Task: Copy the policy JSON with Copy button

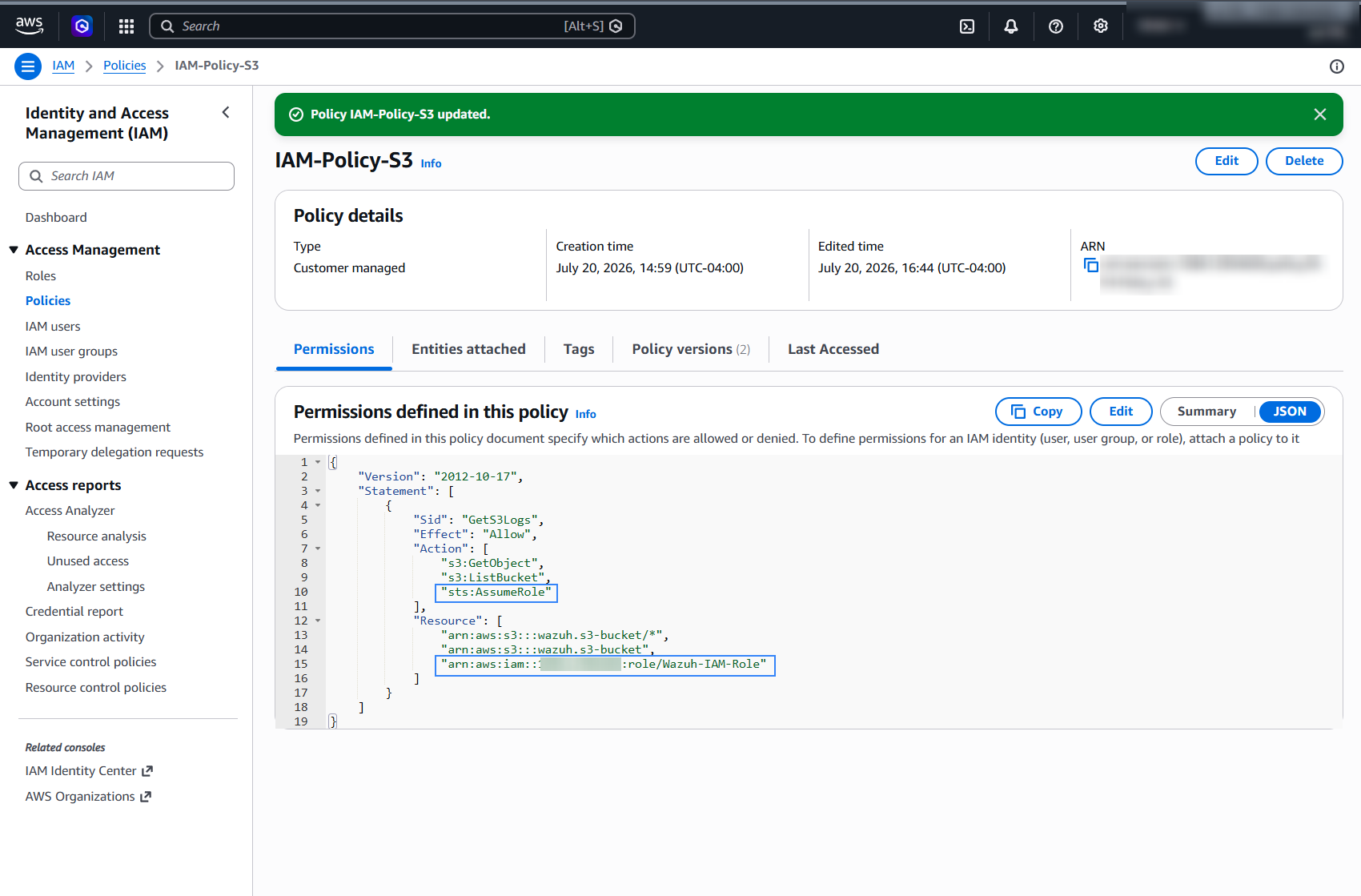Action: (1038, 412)
